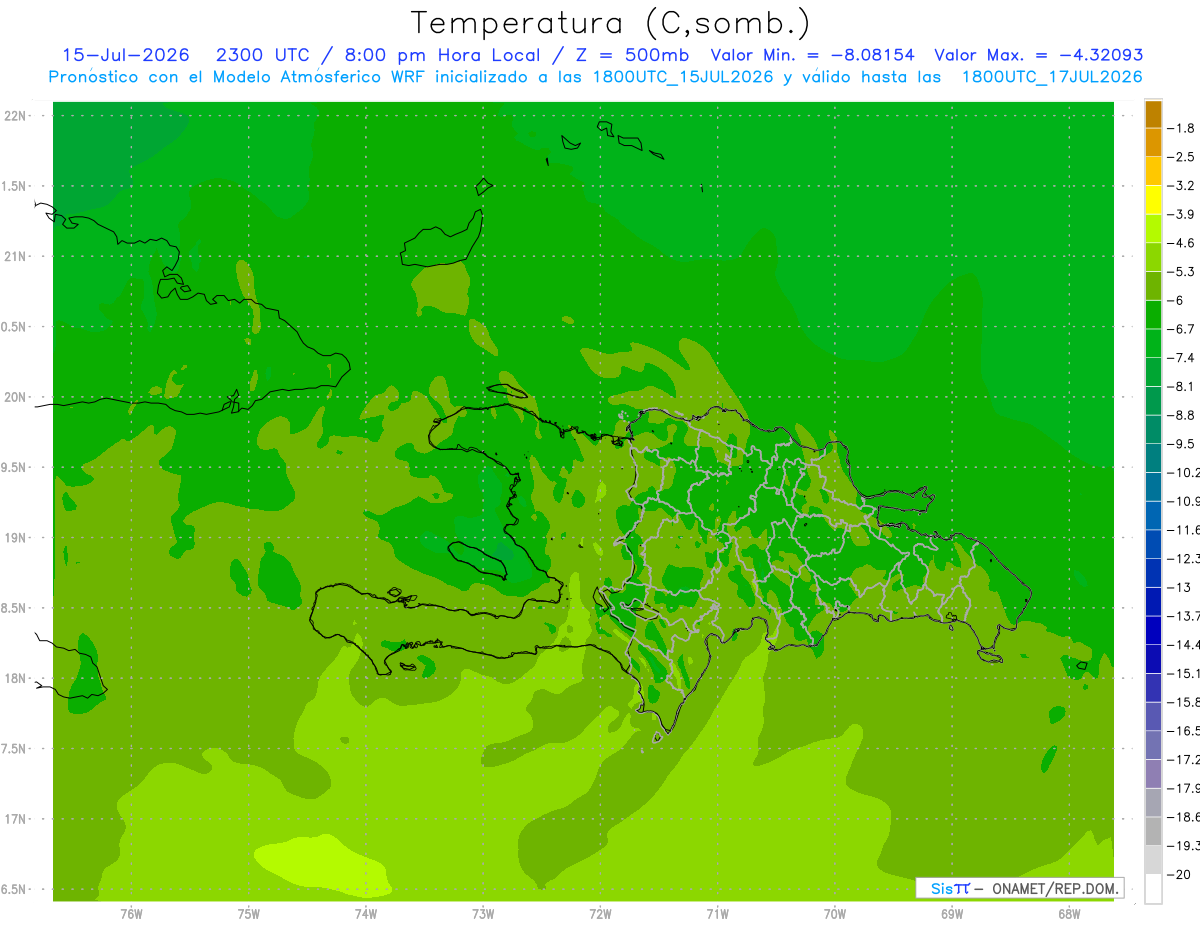Image resolution: width=1200 pixels, height=927 pixels.
Task: Click the "-13" colorbar label
Action: coord(1179,587)
